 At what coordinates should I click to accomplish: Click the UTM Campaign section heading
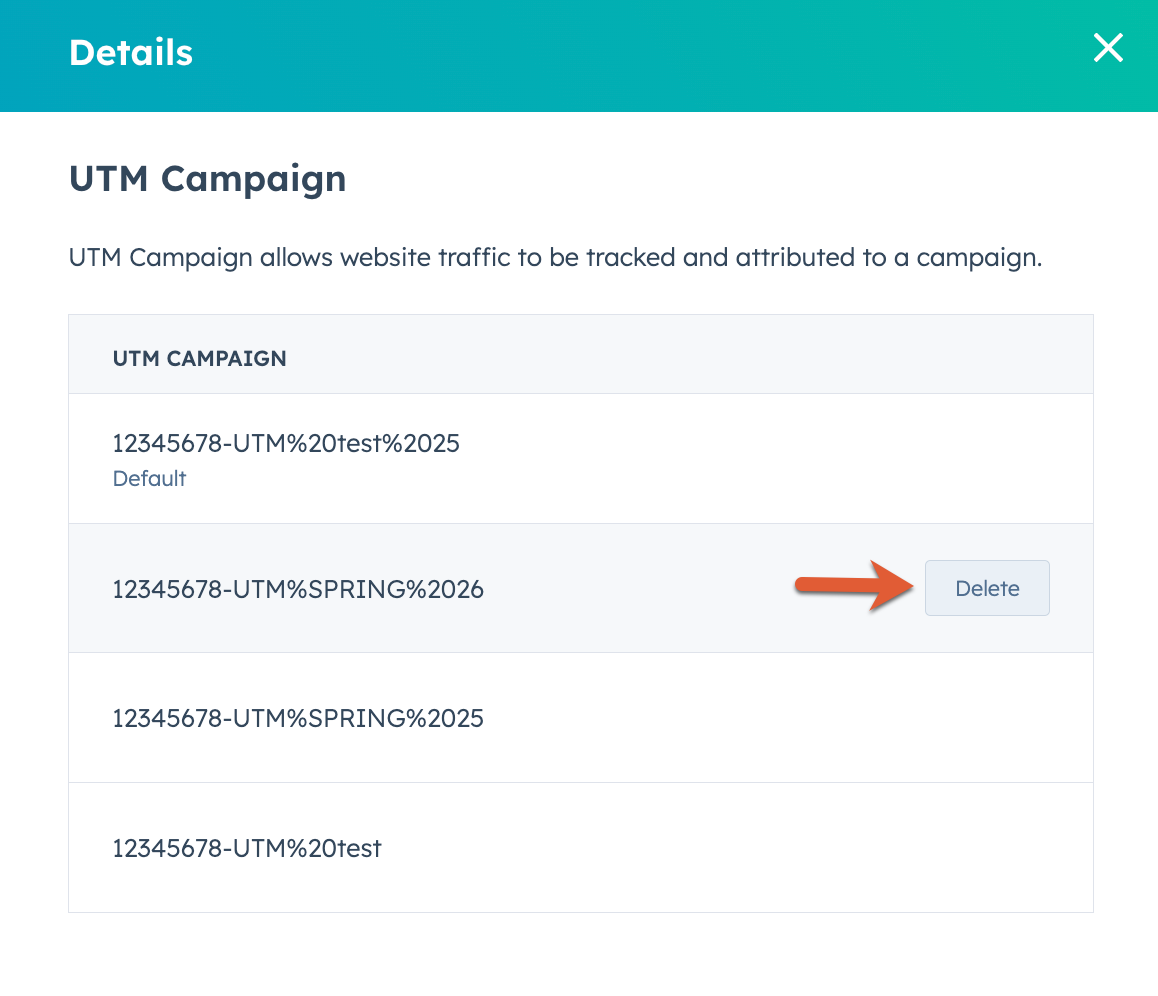tap(208, 179)
